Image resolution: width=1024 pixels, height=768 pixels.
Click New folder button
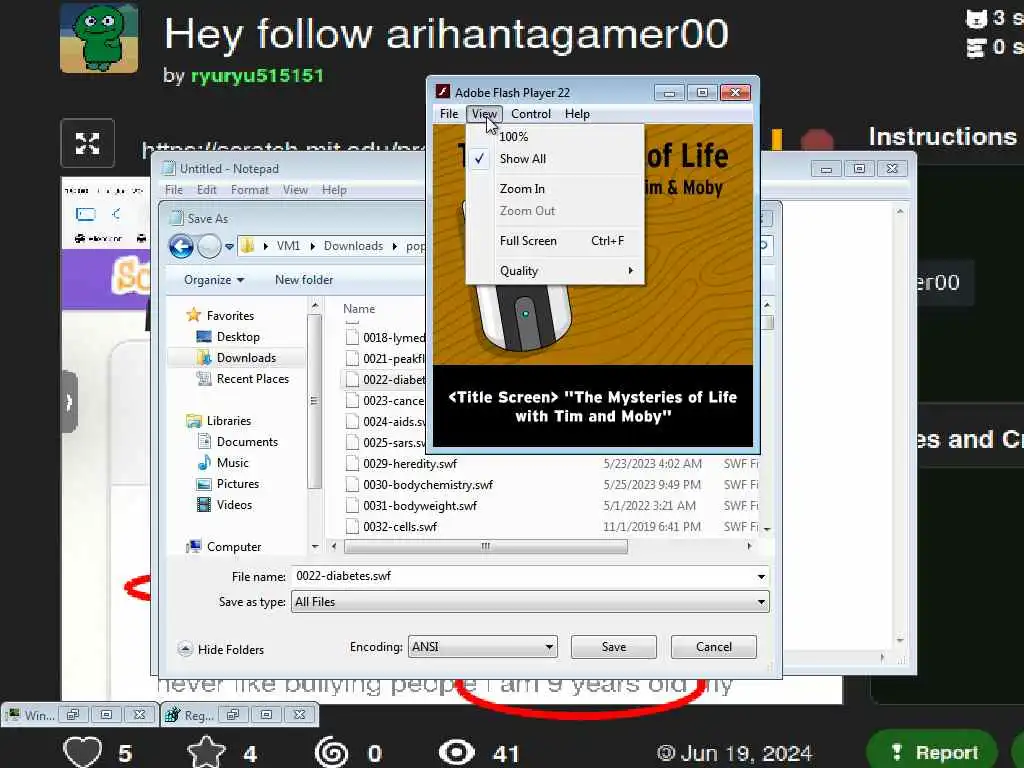[x=304, y=280]
